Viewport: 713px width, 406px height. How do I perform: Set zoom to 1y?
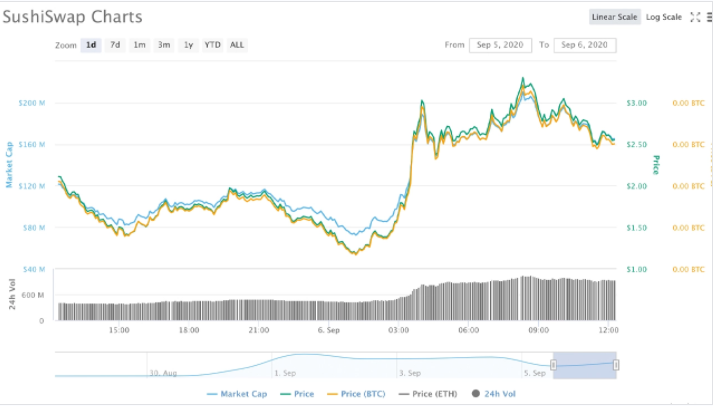[x=188, y=45]
